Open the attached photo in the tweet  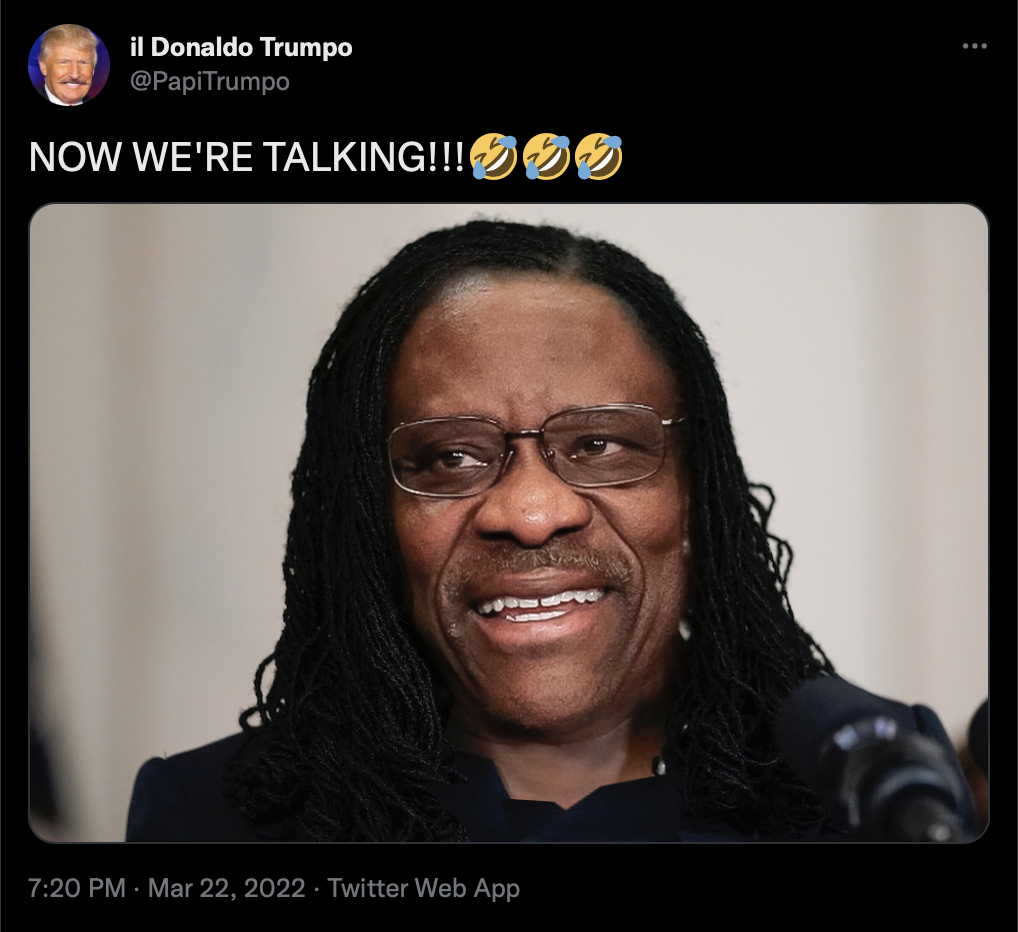[x=508, y=523]
